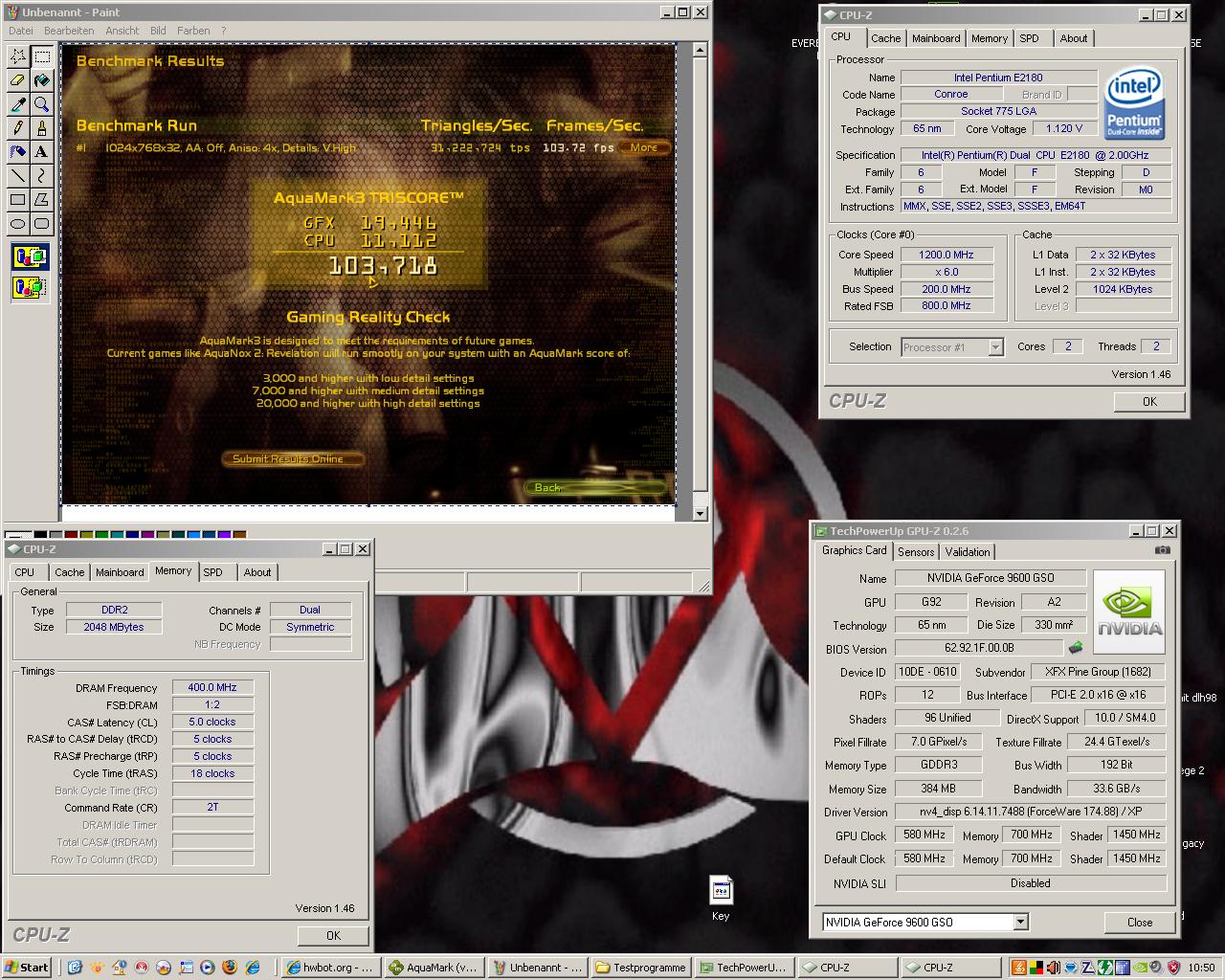Launch Internet Explorer from quick launch
Screen dimensions: 1225x980
pyautogui.click(x=252, y=968)
